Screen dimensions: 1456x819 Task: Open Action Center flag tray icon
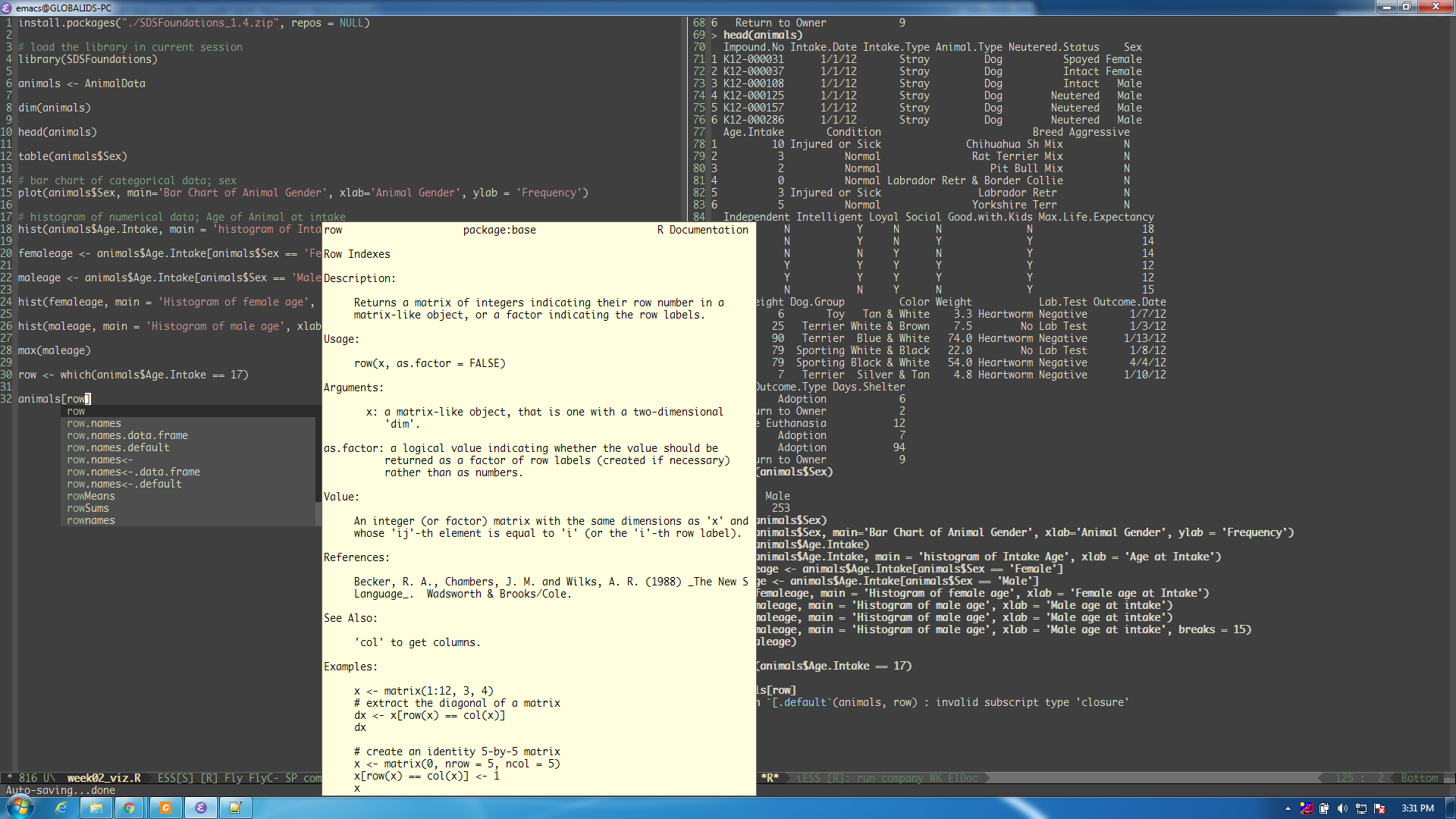tap(1379, 808)
